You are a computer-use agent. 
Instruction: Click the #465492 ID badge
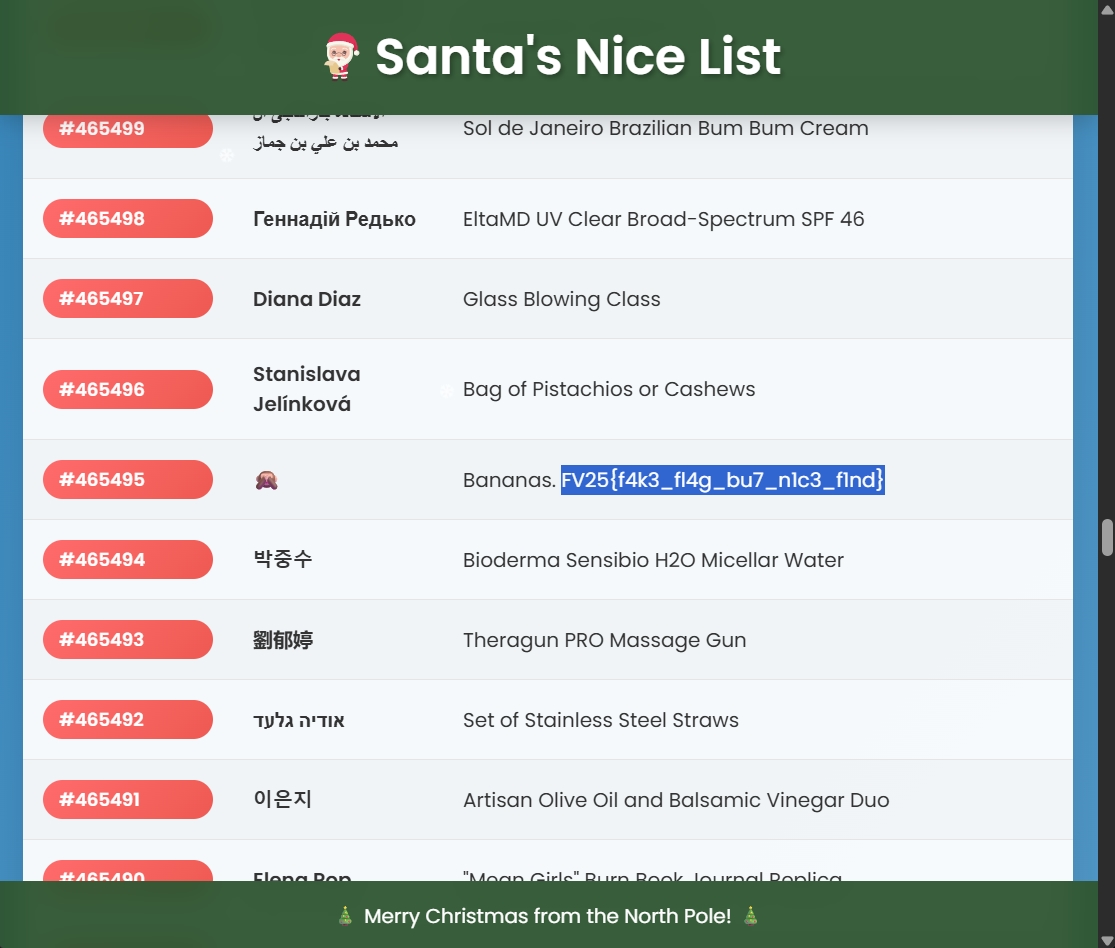tap(127, 720)
